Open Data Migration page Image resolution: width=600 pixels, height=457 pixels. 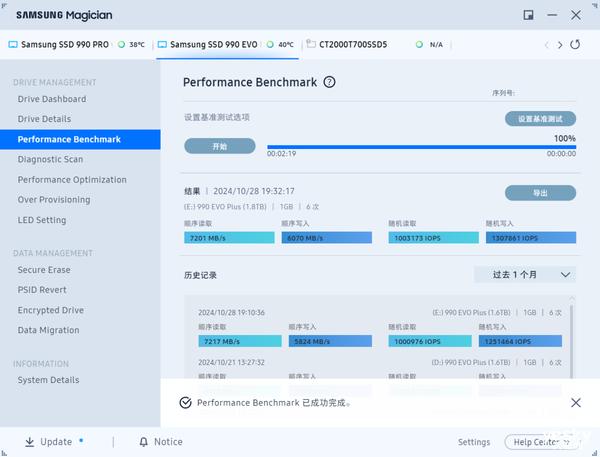pyautogui.click(x=48, y=330)
